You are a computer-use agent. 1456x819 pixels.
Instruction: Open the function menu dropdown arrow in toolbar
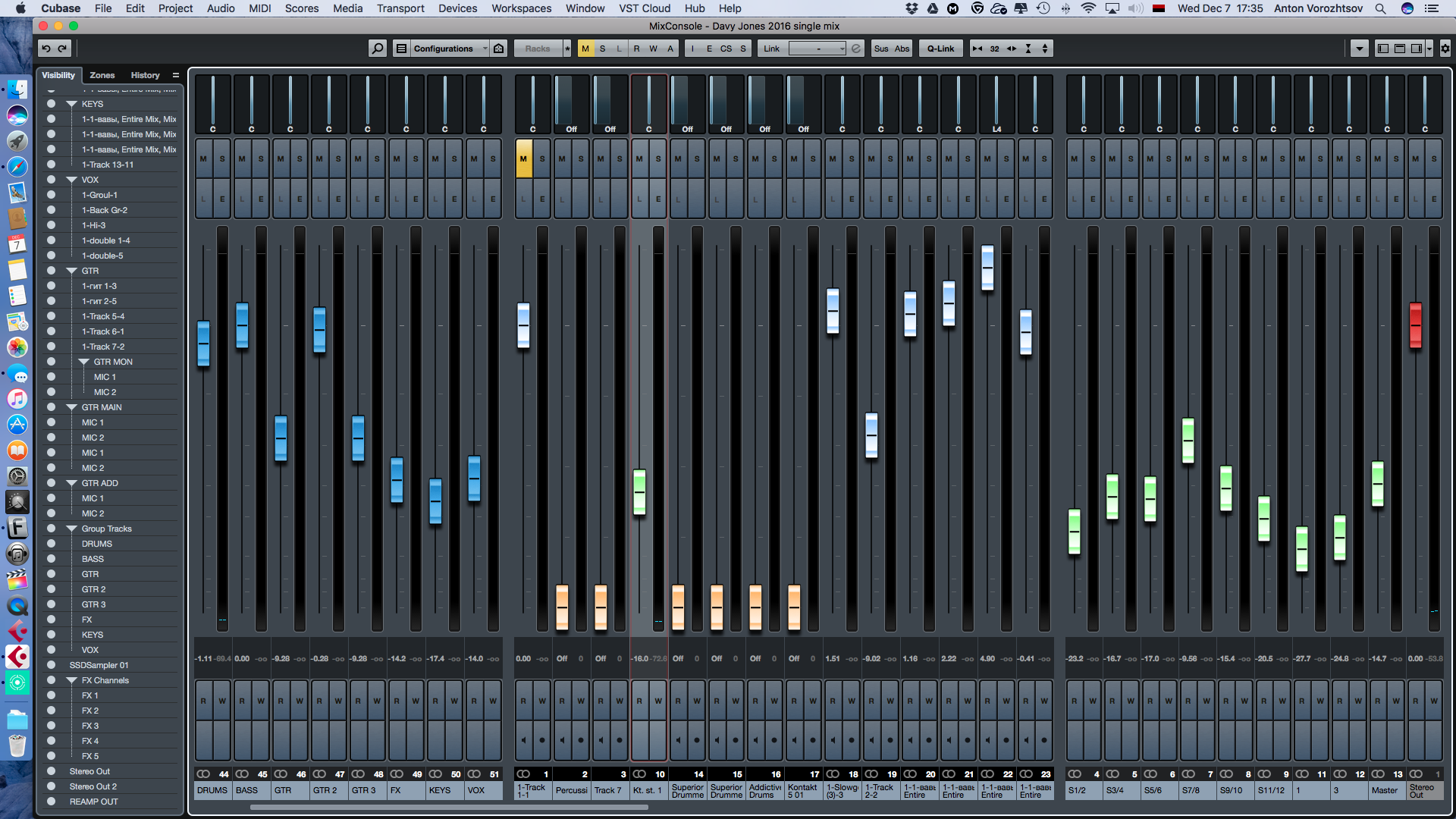[1360, 49]
